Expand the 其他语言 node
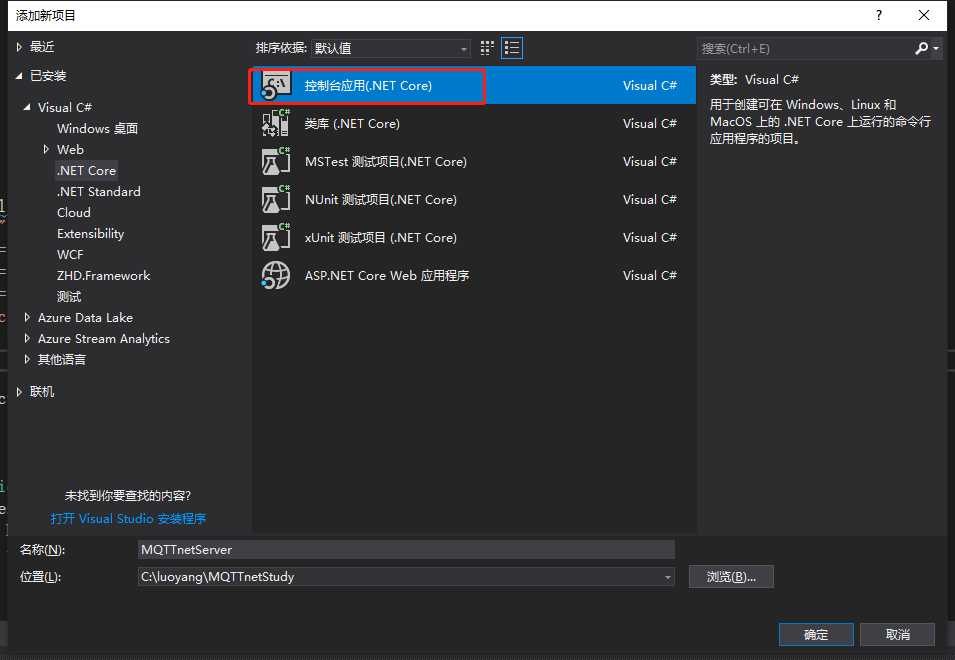The height and width of the screenshot is (660, 955). (27, 359)
